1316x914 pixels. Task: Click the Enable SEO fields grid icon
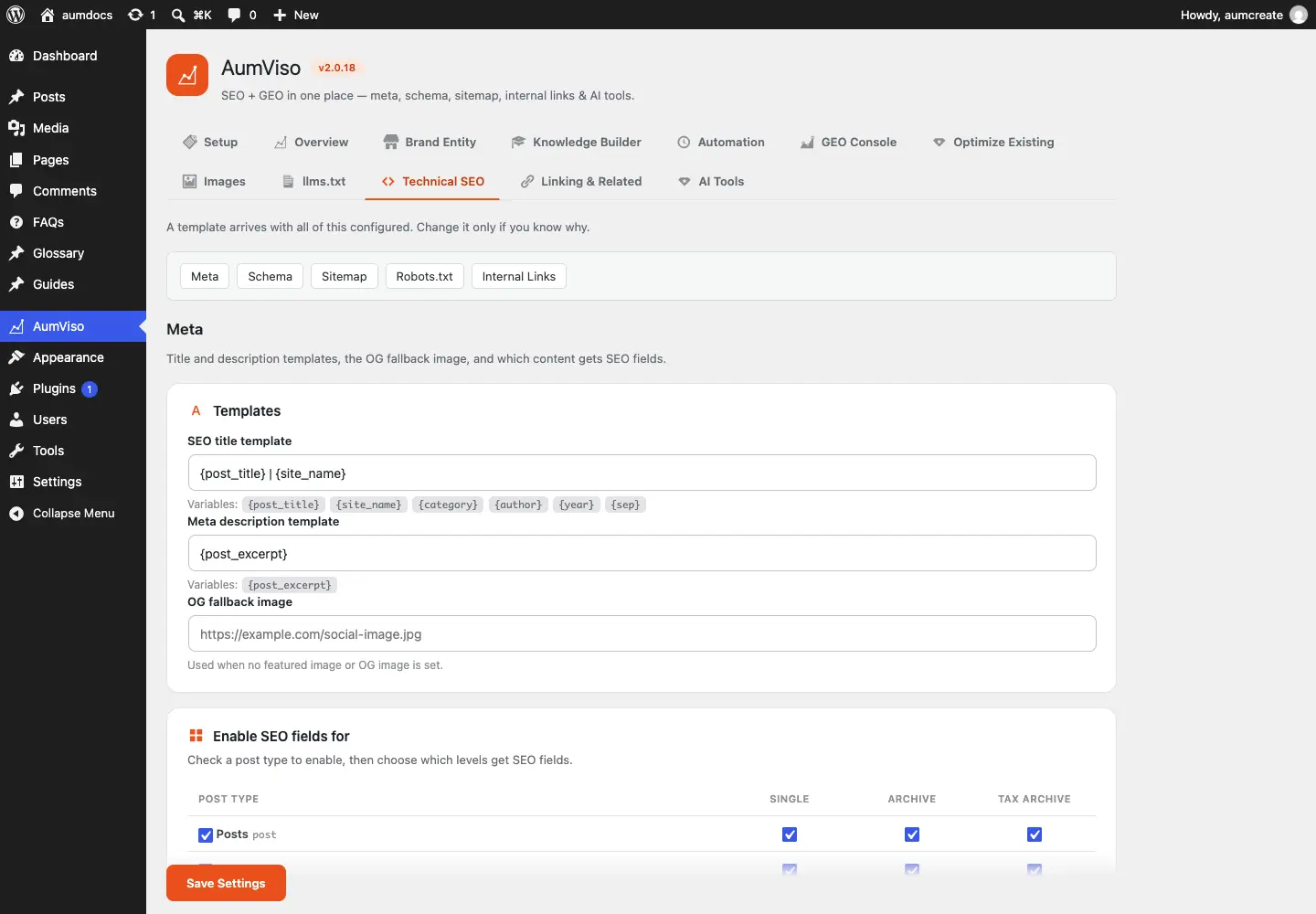[x=196, y=736]
